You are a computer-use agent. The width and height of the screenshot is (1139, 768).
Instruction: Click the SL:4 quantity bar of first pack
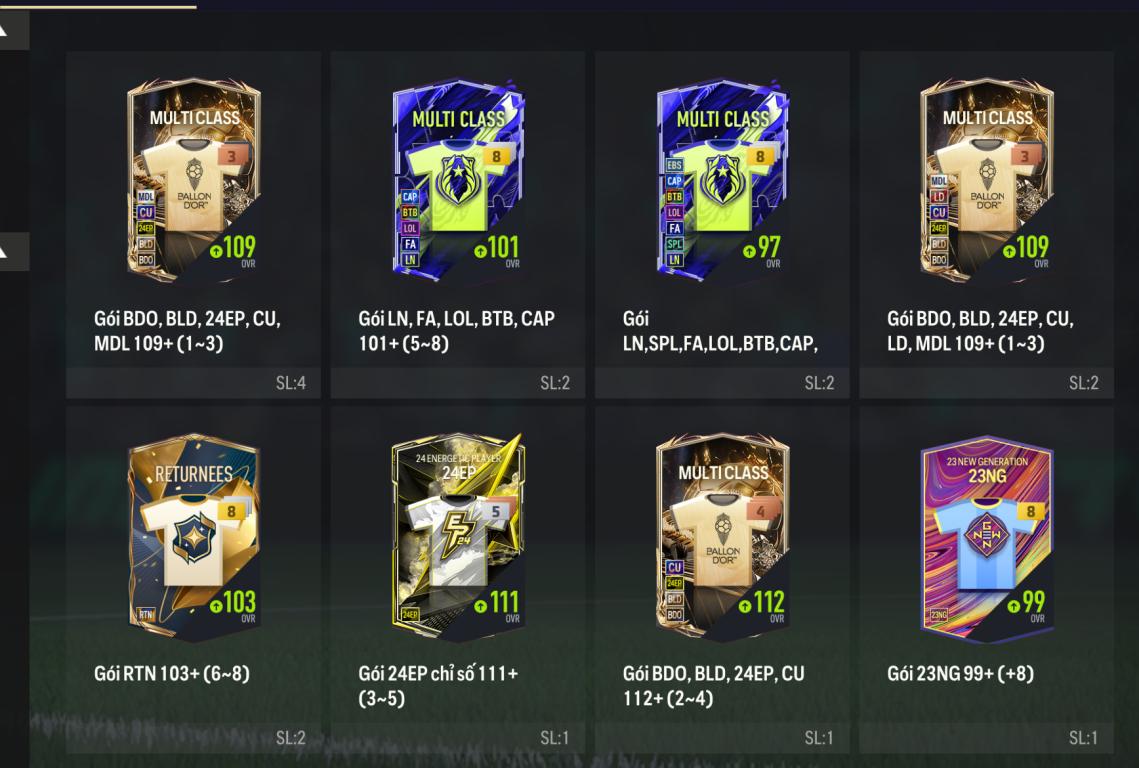193,383
